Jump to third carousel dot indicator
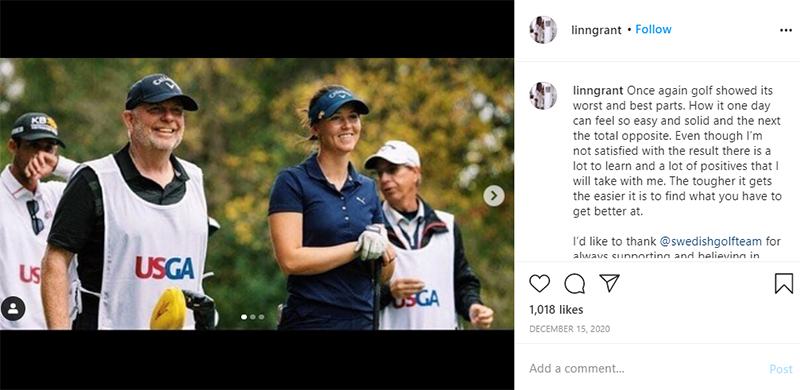This screenshot has height=390, width=800. click(261, 317)
